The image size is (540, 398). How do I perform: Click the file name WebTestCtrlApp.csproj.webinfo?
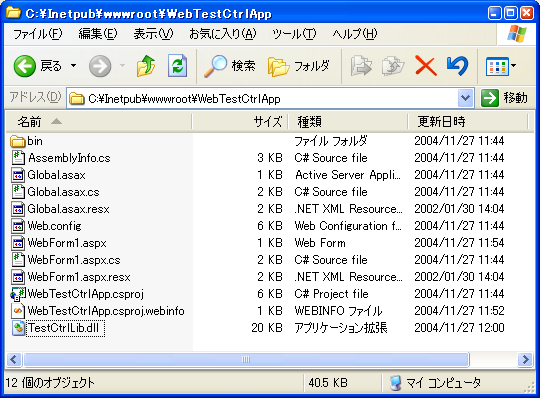point(106,311)
